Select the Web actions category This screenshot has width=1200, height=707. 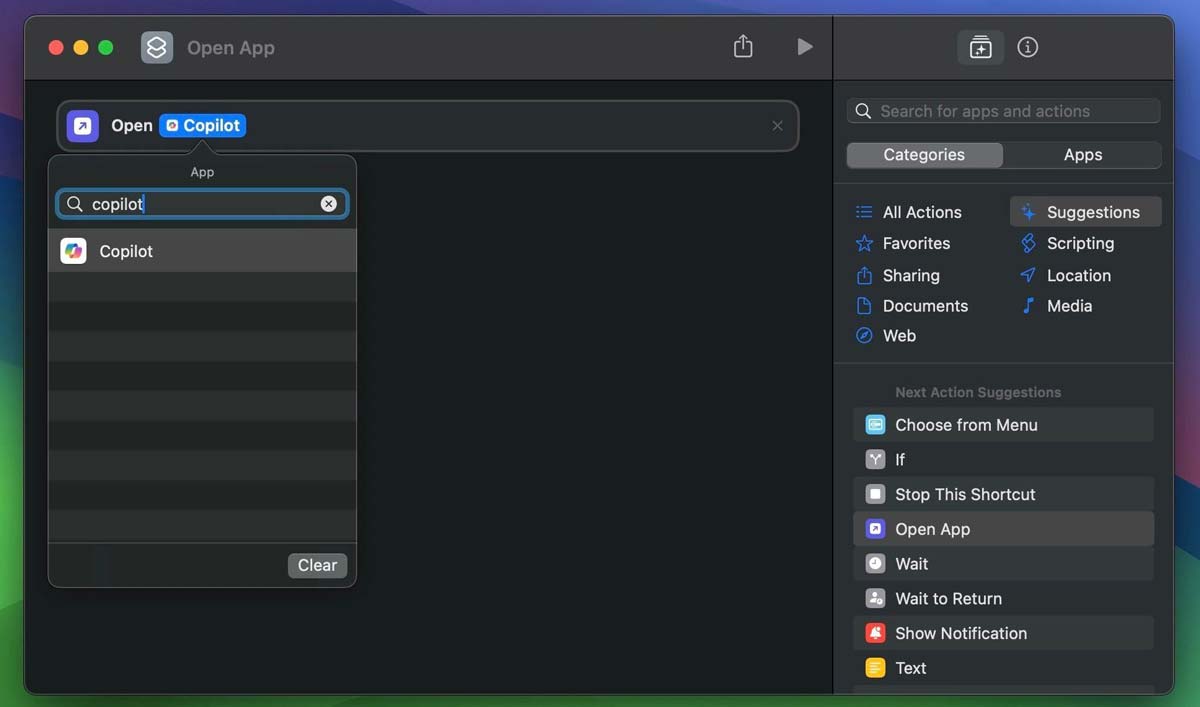[x=899, y=336]
